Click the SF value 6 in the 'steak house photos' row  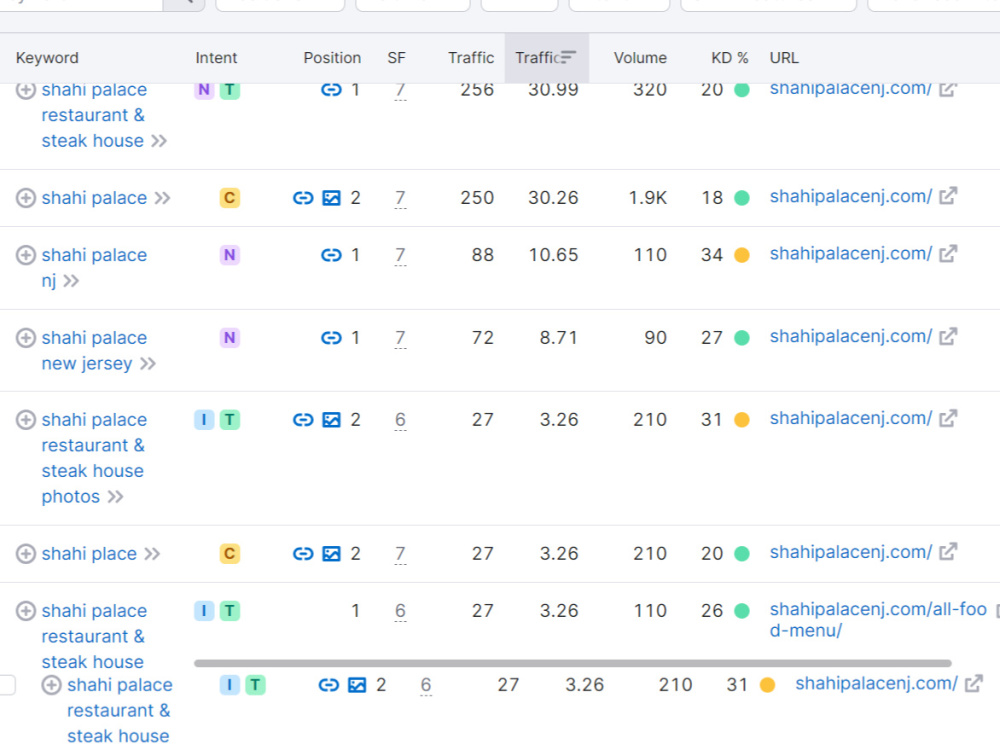[400, 420]
